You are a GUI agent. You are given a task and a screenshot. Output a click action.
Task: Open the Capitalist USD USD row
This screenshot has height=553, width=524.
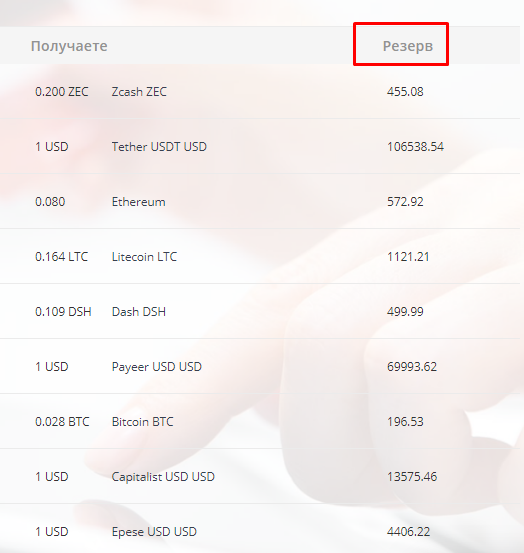pyautogui.click(x=260, y=476)
